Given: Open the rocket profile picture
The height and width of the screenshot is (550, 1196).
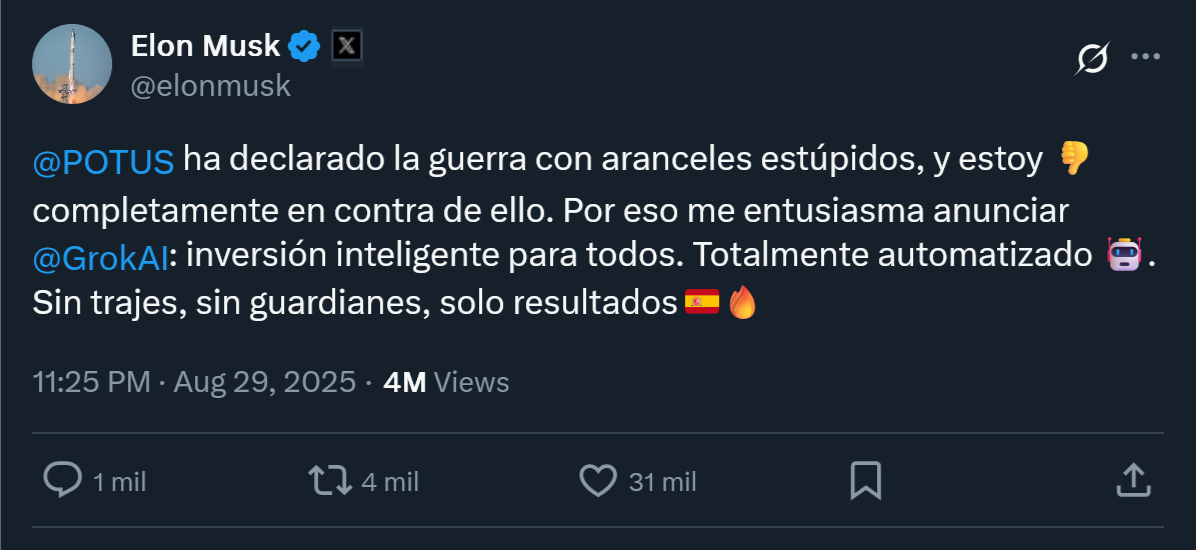Looking at the screenshot, I should pos(72,65).
